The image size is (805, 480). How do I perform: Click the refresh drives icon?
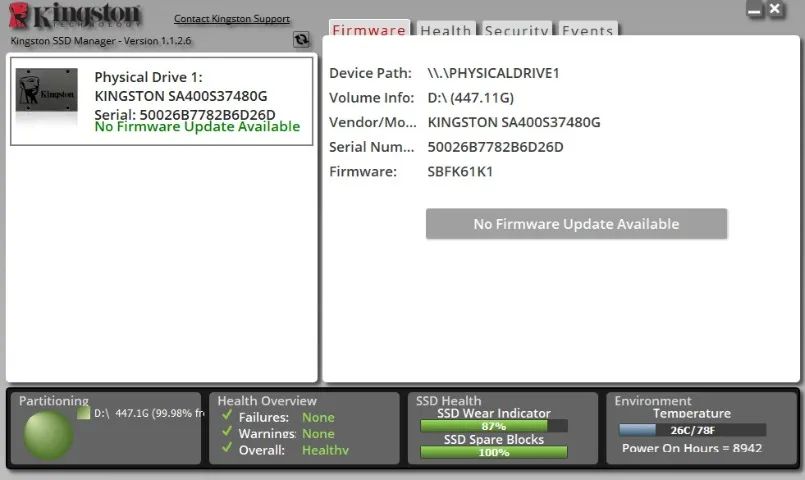click(301, 39)
